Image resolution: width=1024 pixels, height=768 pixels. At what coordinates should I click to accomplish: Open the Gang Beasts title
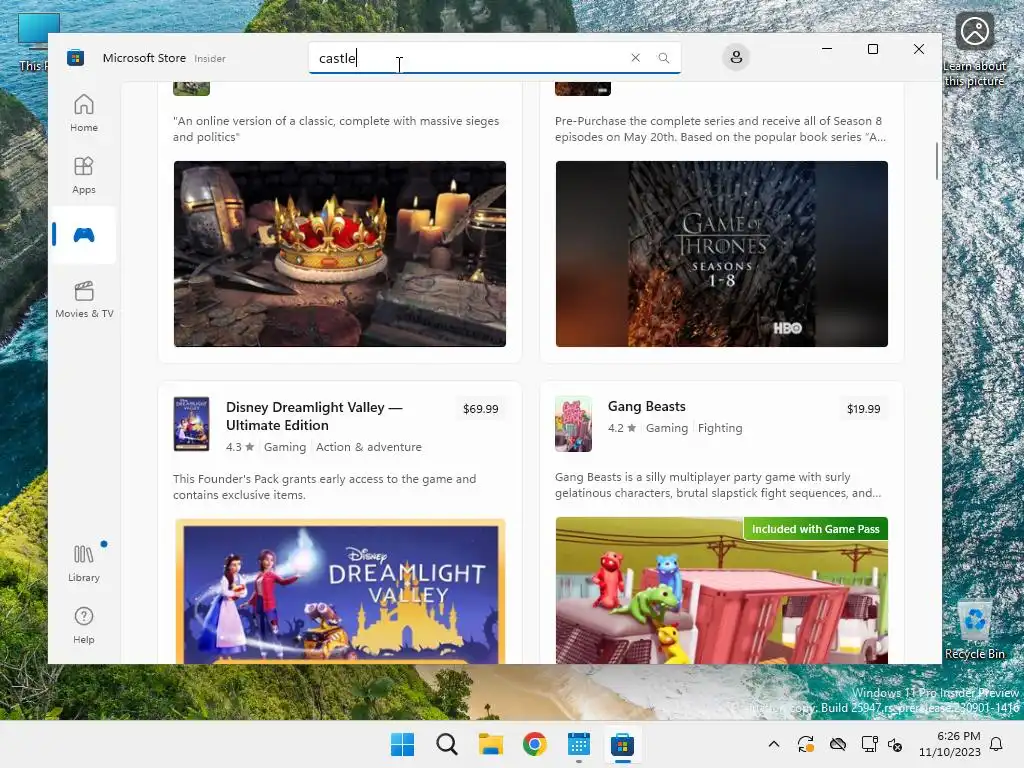[647, 406]
